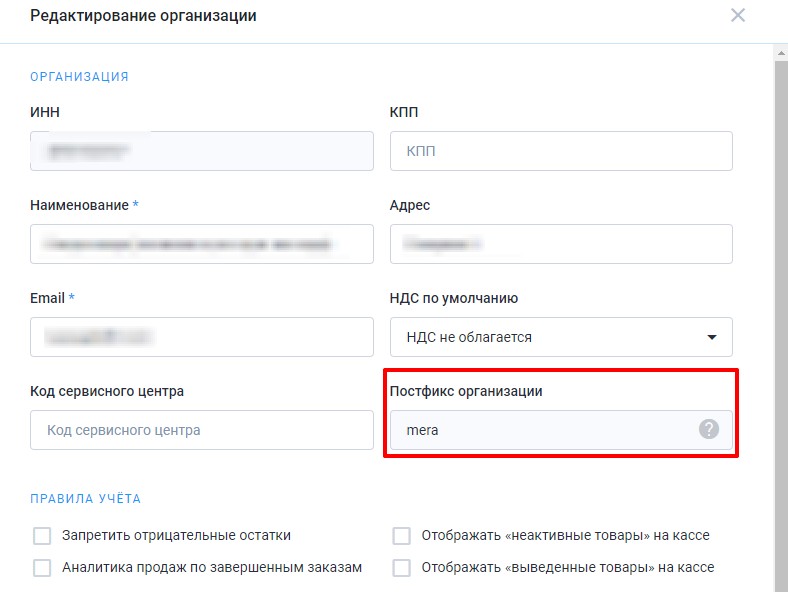
Task: Click the Постфикс организации label
Action: pyautogui.click(x=465, y=391)
